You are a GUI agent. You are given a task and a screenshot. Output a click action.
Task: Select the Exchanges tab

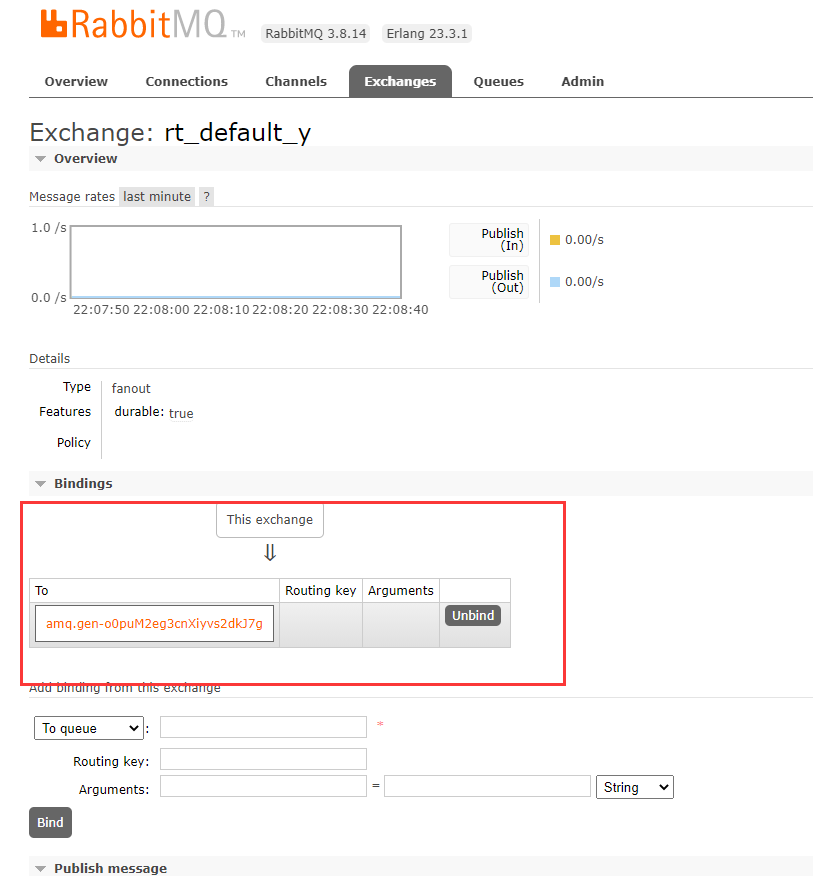[x=400, y=82]
